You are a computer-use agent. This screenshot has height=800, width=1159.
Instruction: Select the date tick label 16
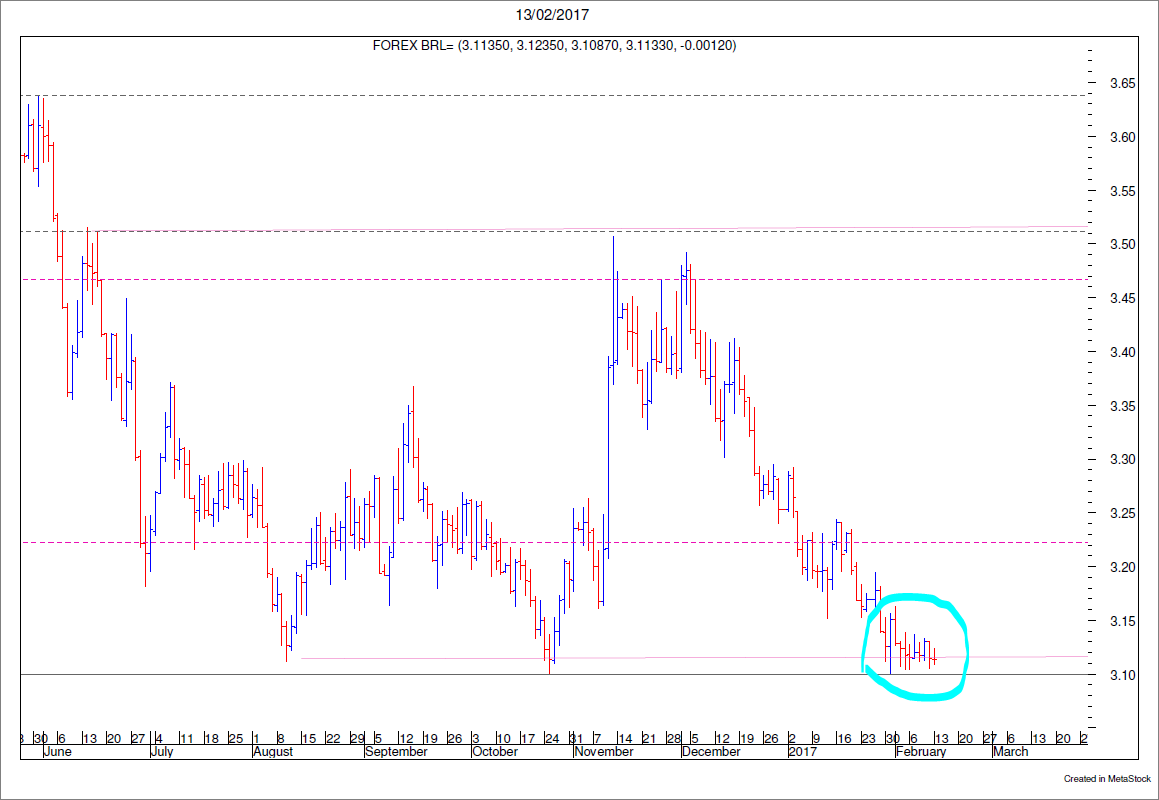(844, 739)
